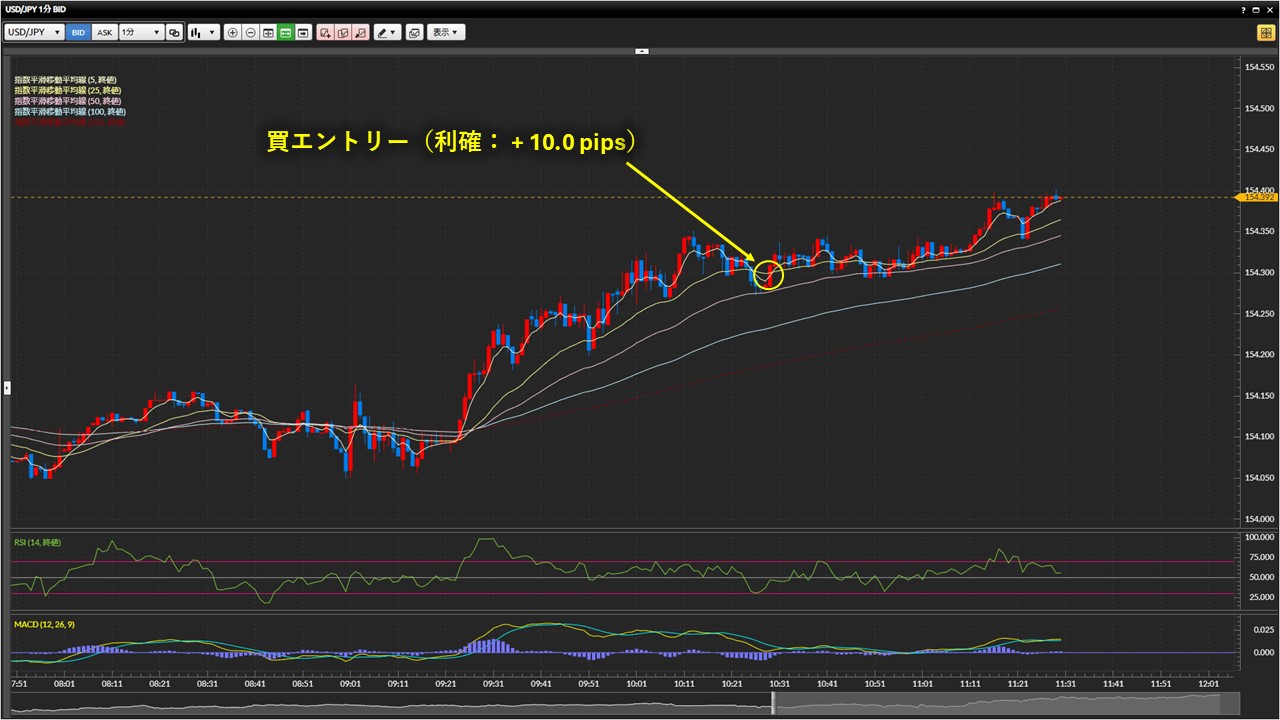Viewport: 1280px width, 720px height.
Task: Click the delete indicator pink icon
Action: (x=360, y=32)
